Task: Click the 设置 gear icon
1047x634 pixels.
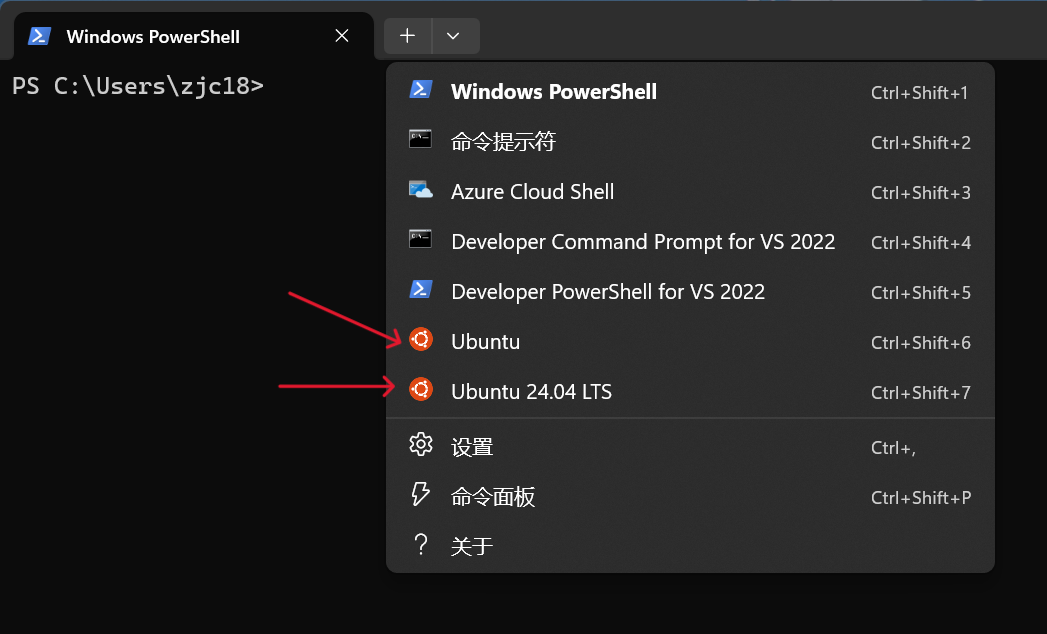Action: (x=421, y=445)
